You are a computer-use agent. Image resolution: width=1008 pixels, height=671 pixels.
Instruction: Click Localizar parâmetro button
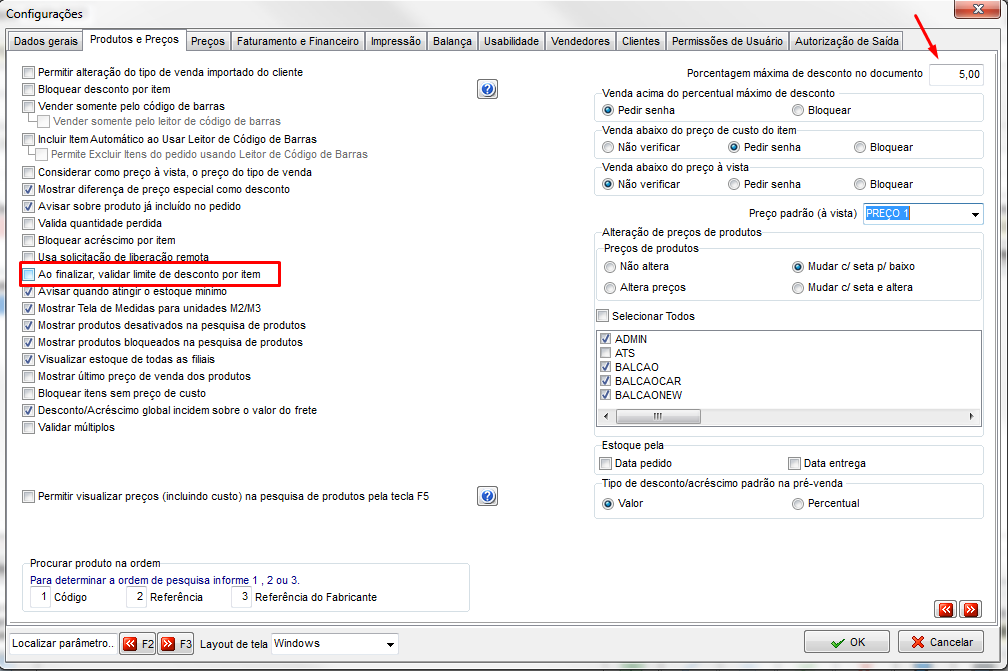[63, 643]
